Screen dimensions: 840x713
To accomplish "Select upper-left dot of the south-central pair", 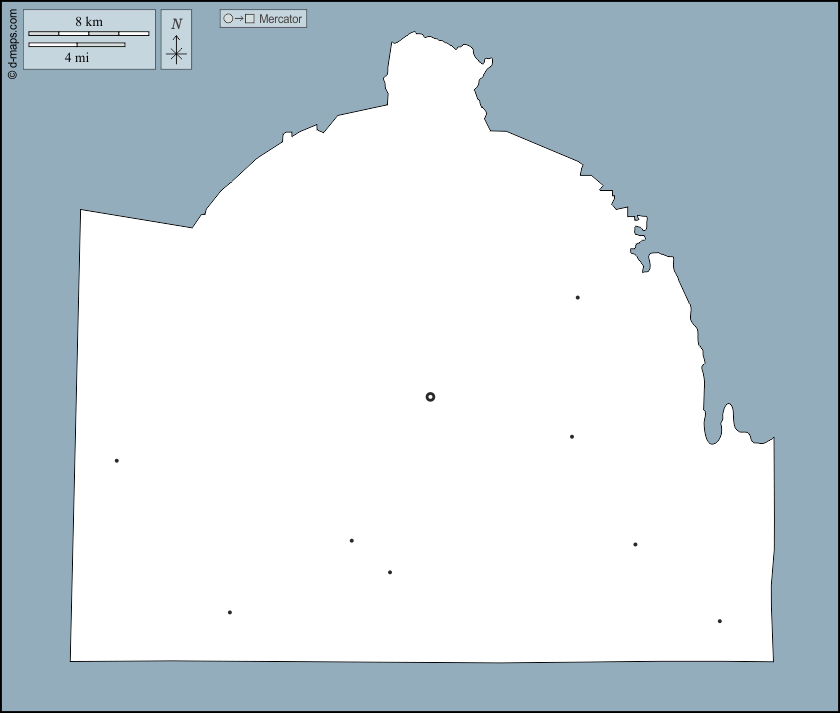I will pyautogui.click(x=351, y=541).
